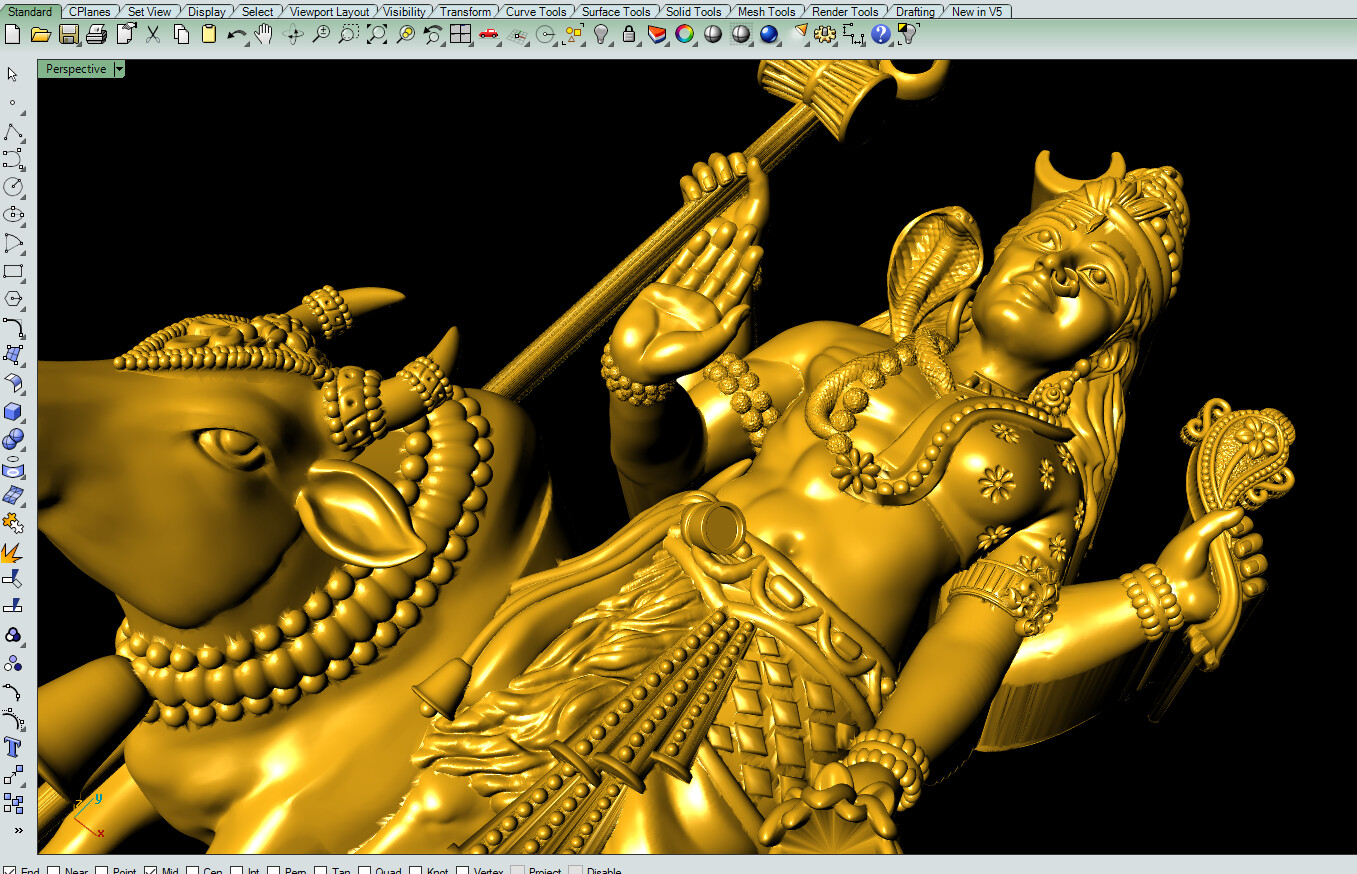Expand the Perspective viewport menu arrow

(x=119, y=69)
